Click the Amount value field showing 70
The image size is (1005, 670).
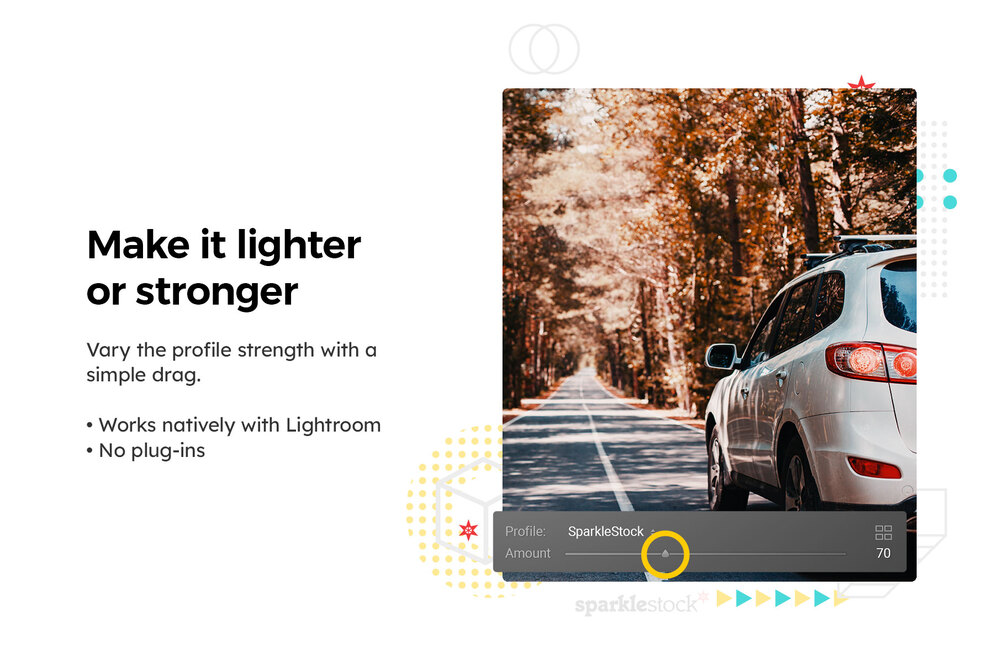click(x=883, y=553)
